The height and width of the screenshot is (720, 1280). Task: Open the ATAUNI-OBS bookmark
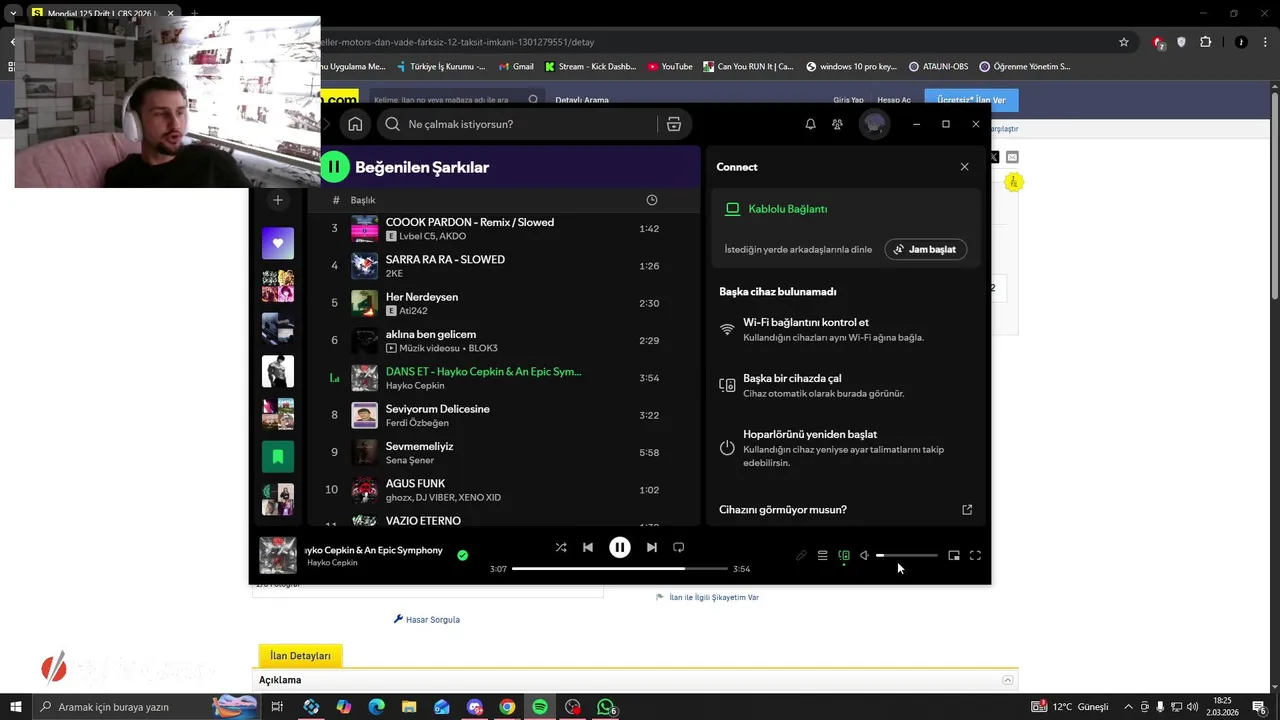[938, 67]
